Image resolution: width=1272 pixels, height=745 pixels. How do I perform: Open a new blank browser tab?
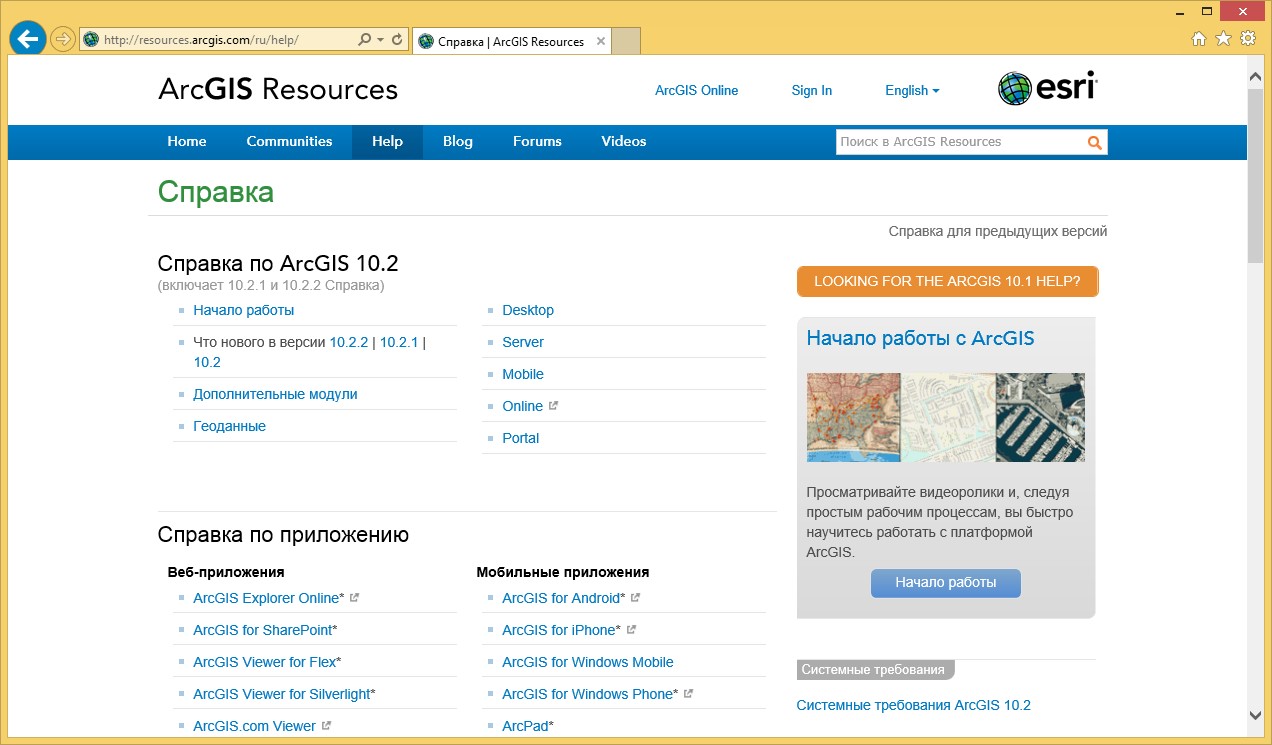point(625,41)
